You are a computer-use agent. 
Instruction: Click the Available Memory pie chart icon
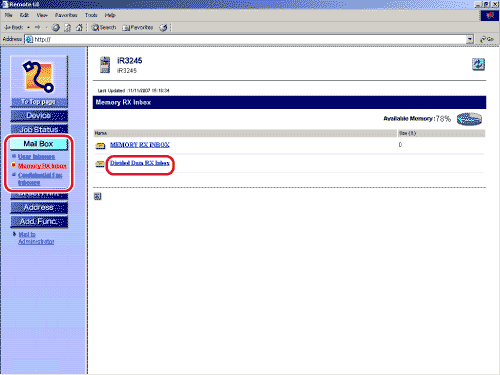(469, 119)
